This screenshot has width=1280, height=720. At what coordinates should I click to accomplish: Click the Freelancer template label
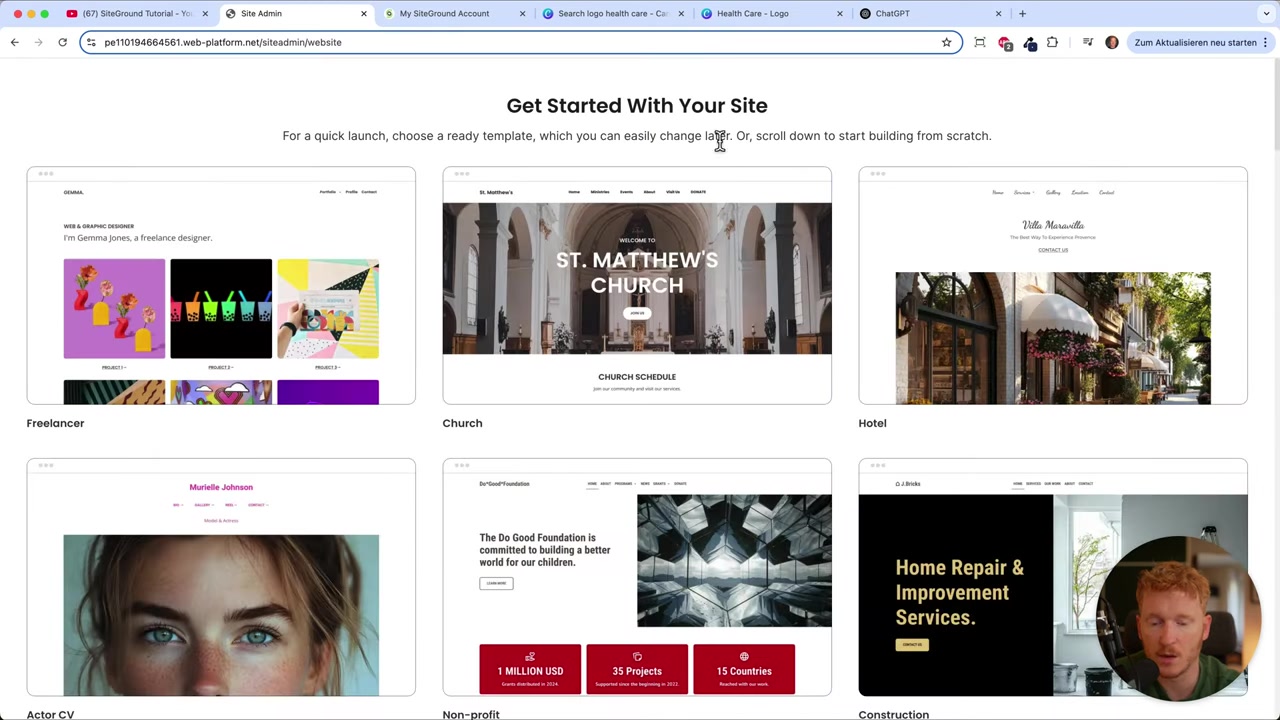pyautogui.click(x=55, y=423)
